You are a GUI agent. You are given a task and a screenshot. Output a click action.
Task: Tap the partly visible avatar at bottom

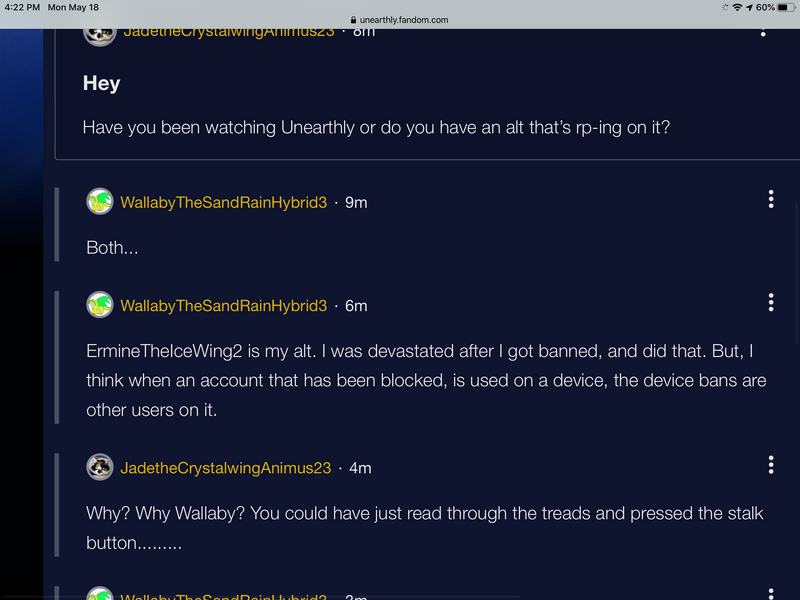[x=100, y=594]
